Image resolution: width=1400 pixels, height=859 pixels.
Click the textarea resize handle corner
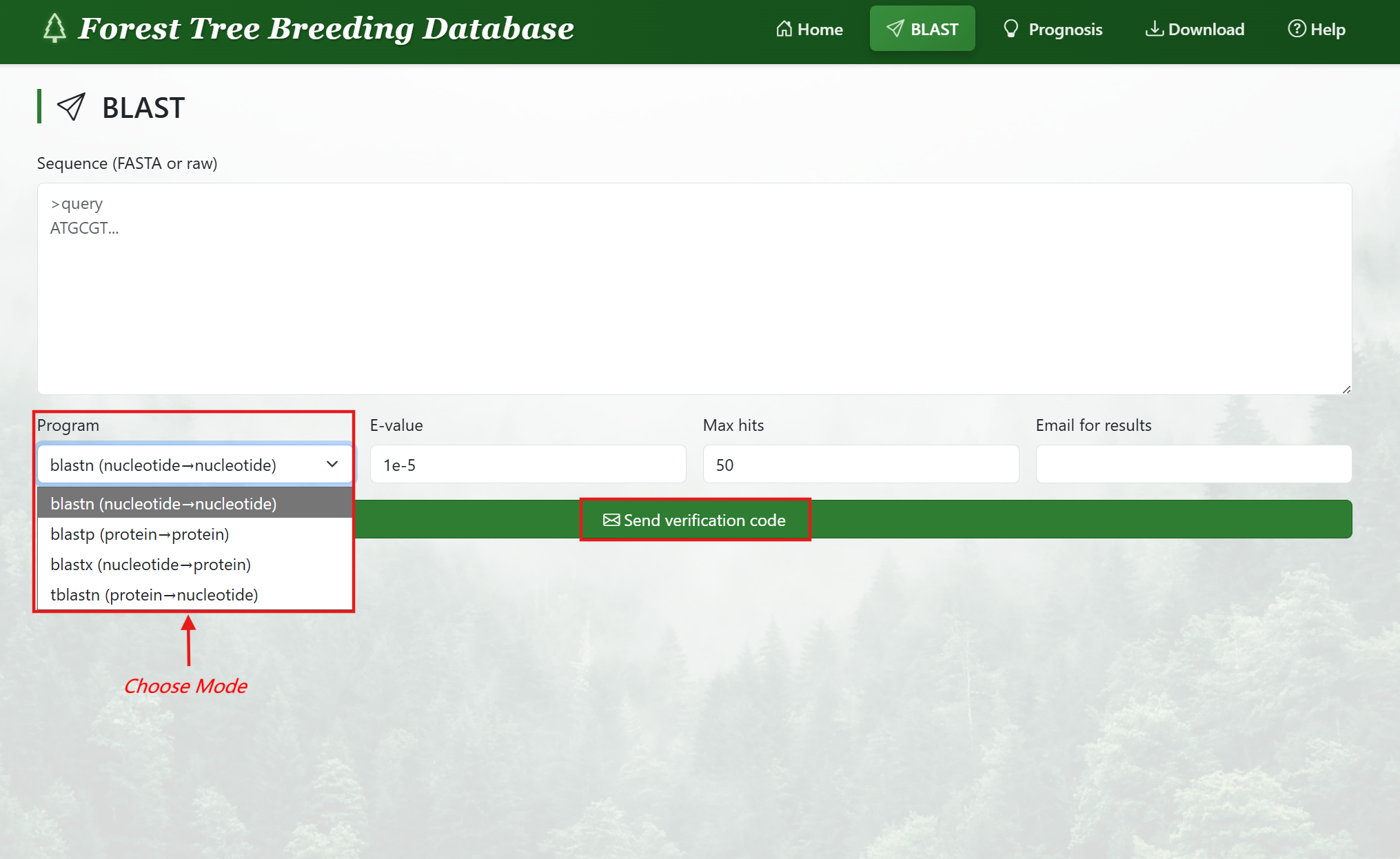point(1346,390)
